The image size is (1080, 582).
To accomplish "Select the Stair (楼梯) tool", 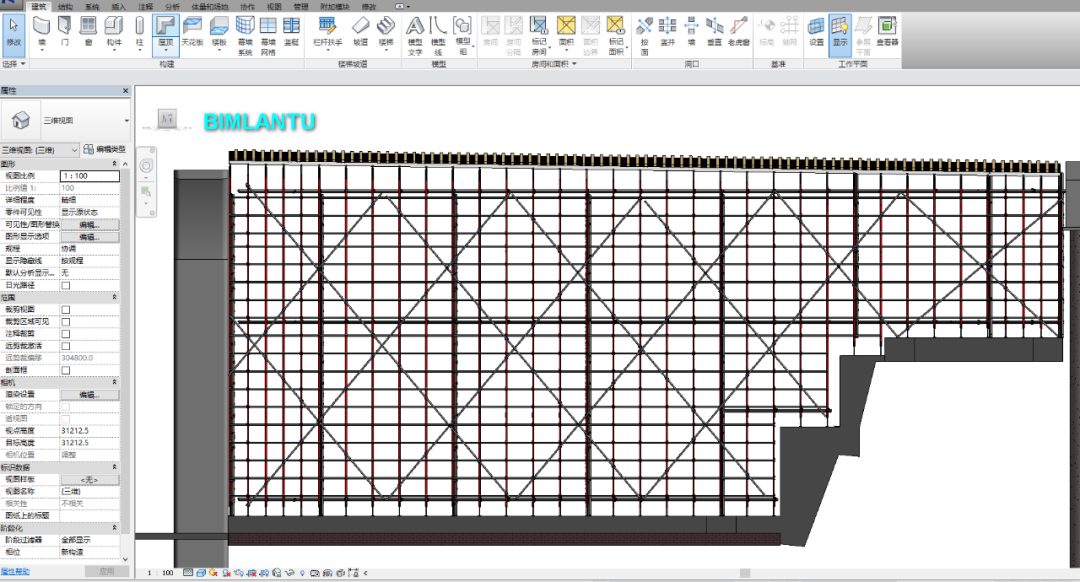I will pyautogui.click(x=386, y=32).
